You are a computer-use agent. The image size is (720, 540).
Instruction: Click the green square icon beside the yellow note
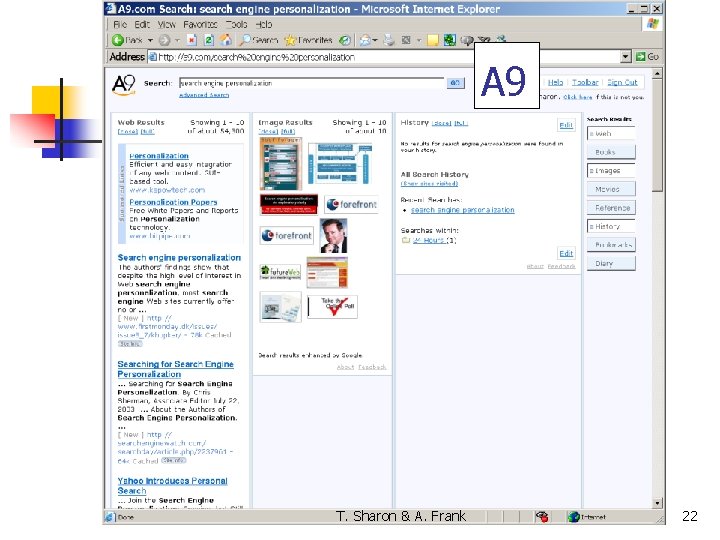[x=450, y=40]
